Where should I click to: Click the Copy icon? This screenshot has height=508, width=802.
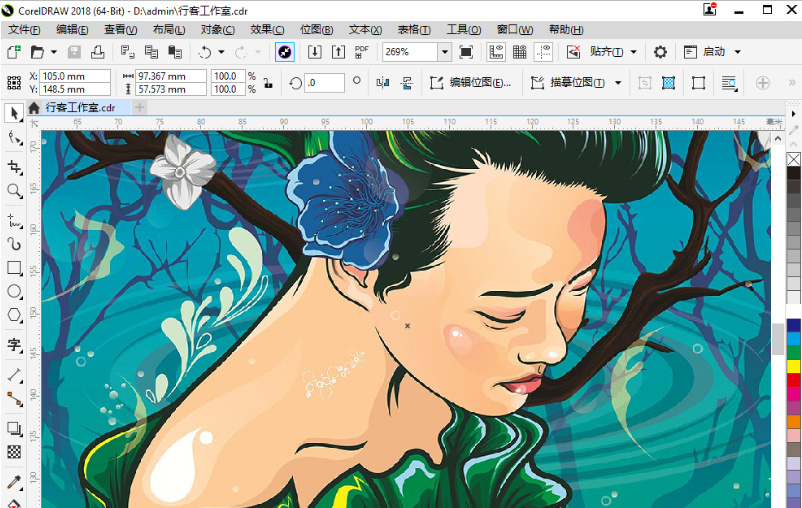point(151,52)
